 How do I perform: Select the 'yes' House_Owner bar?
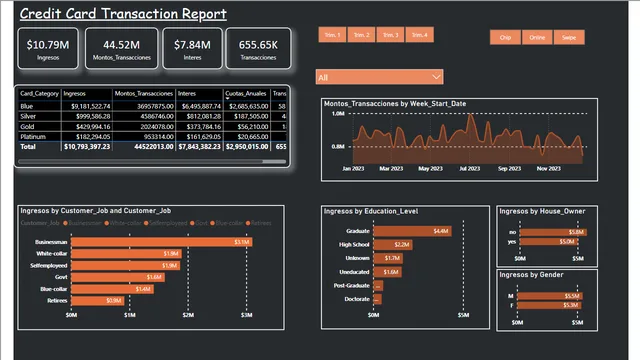tap(549, 242)
